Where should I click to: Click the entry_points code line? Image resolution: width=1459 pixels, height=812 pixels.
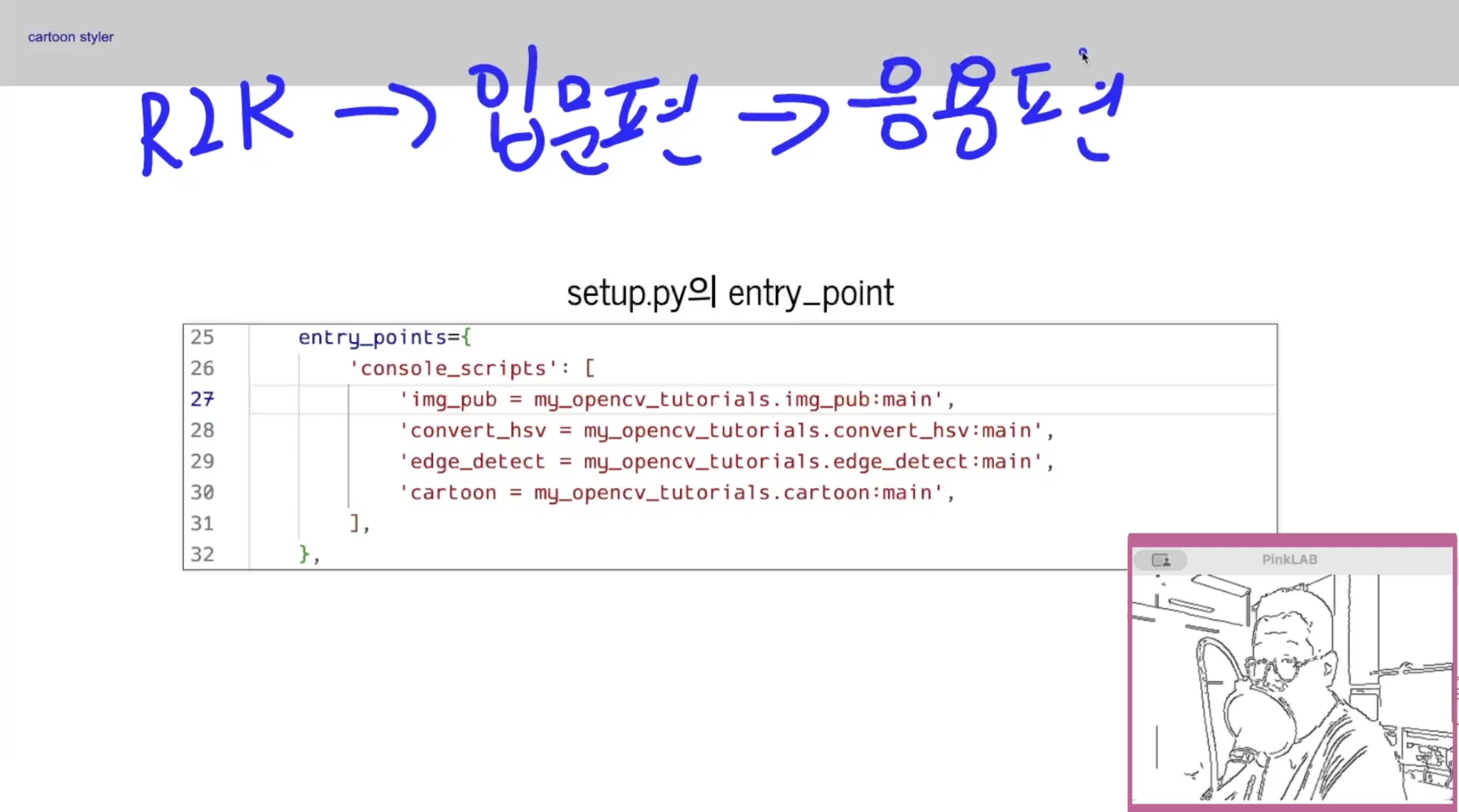[x=384, y=337]
